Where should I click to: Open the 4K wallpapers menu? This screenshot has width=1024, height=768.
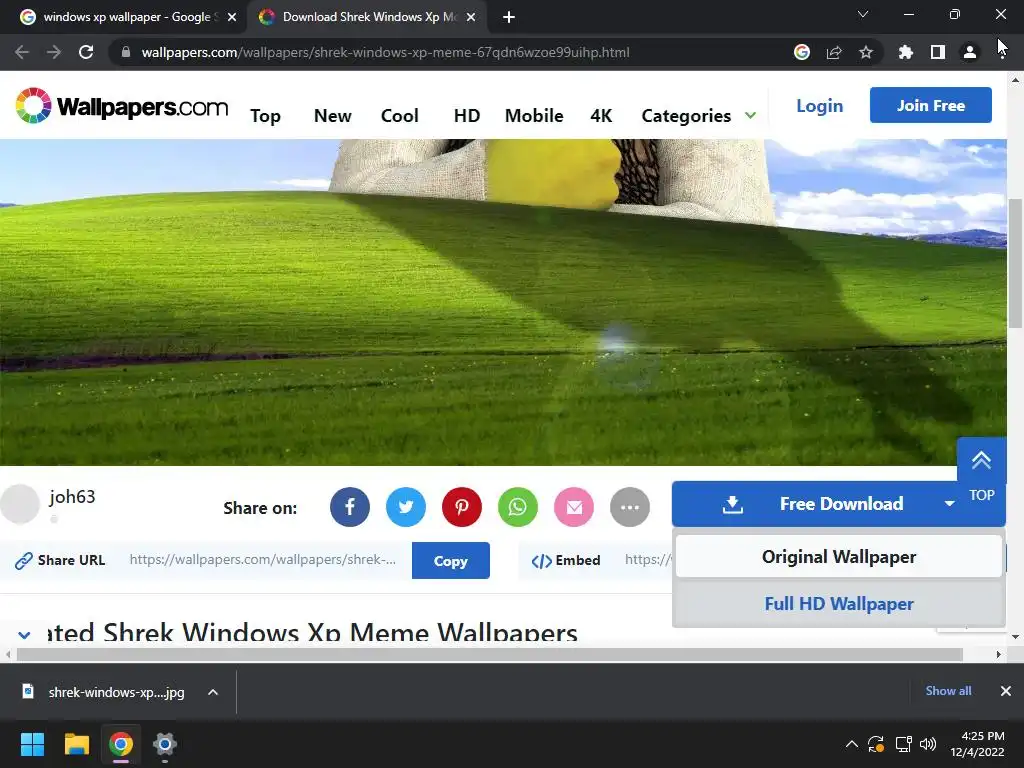point(601,116)
